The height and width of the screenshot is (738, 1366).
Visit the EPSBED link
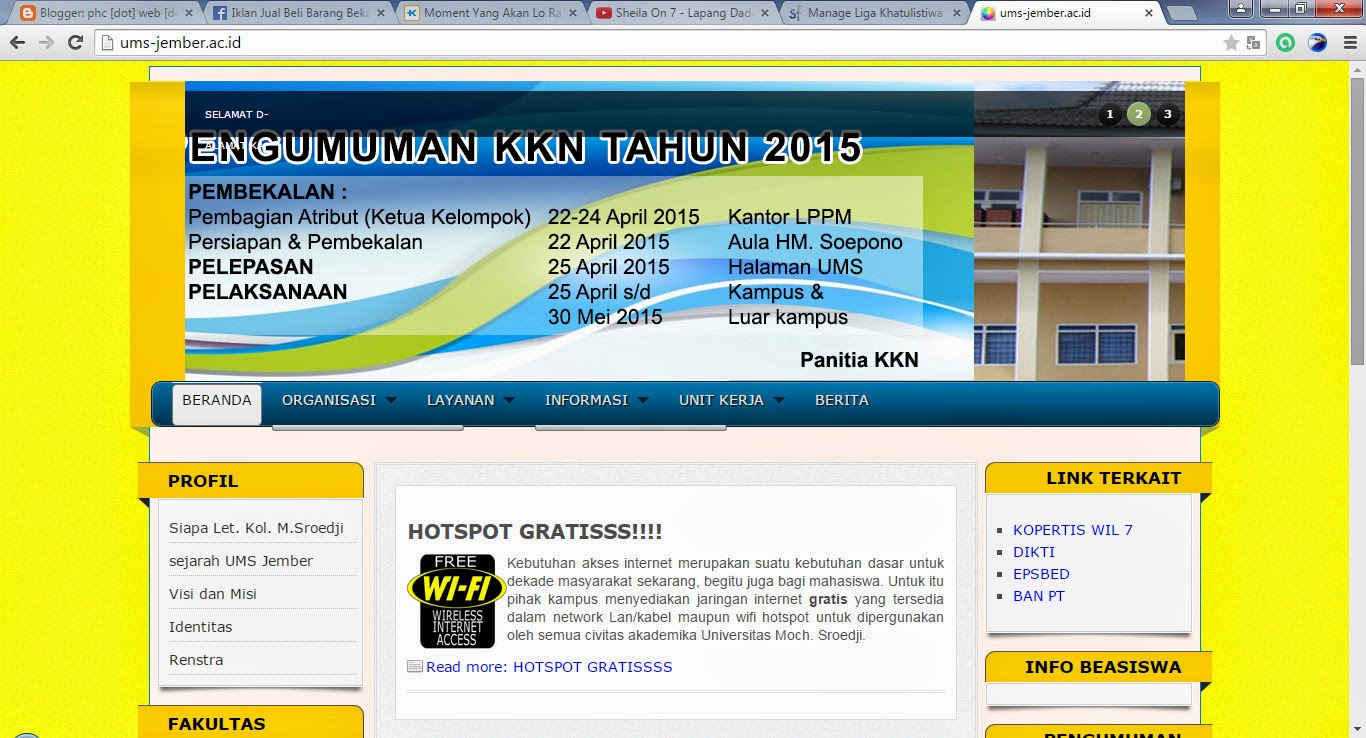point(1041,574)
